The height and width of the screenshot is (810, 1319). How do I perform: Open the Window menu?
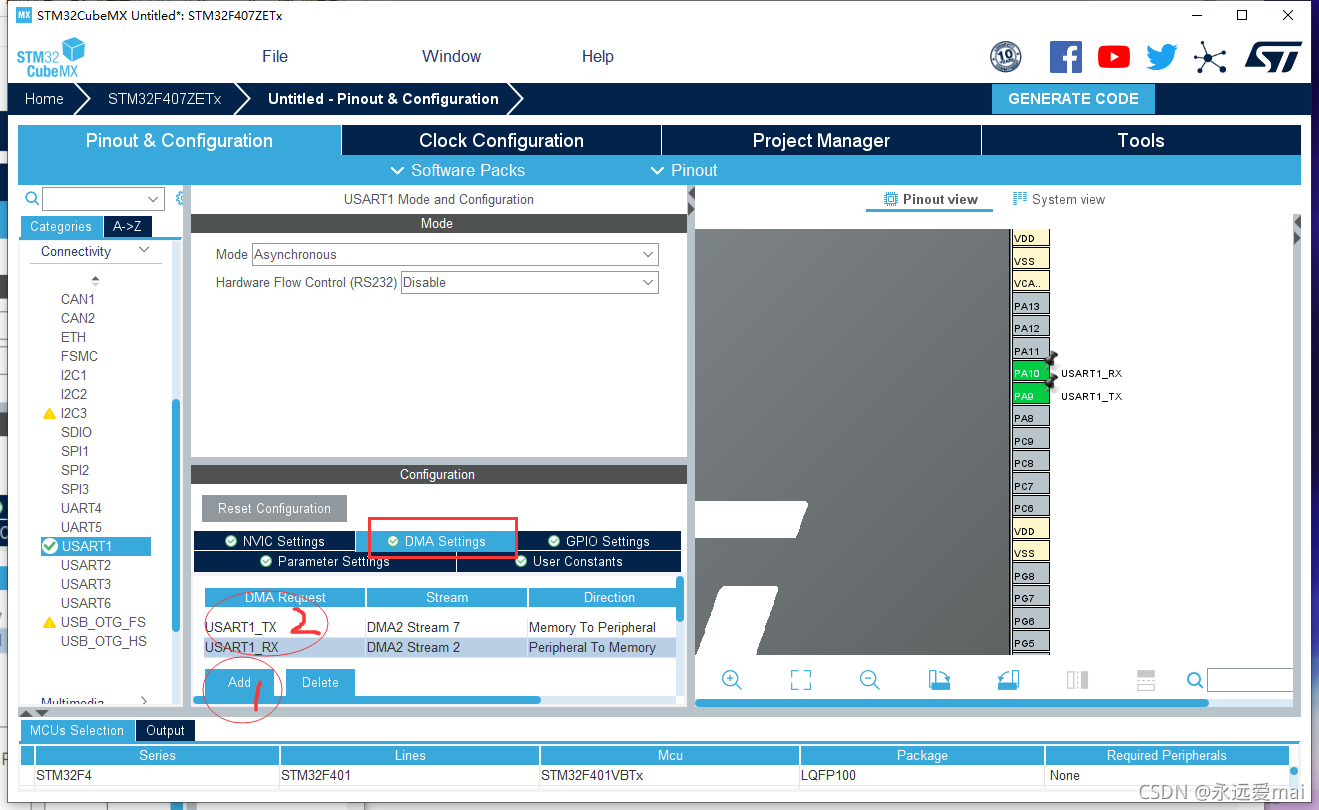tap(451, 56)
